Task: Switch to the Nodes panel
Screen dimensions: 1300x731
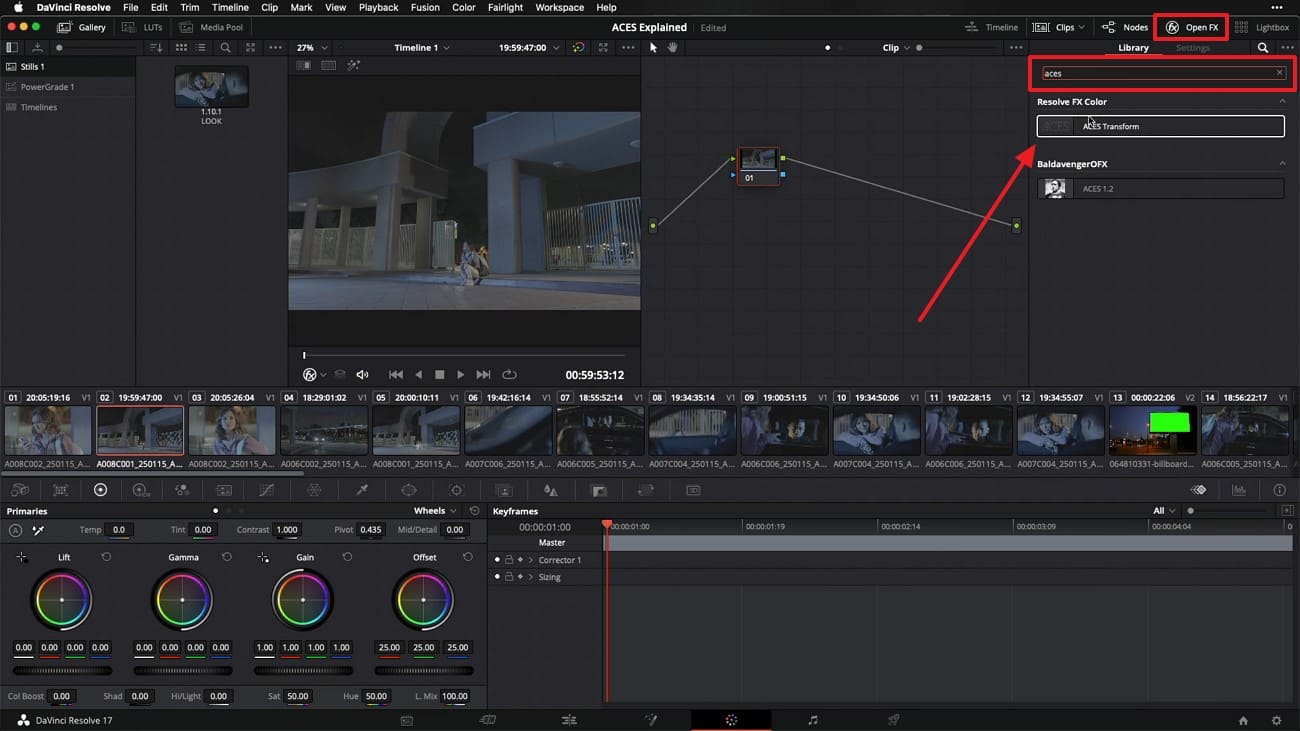Action: coord(1125,27)
